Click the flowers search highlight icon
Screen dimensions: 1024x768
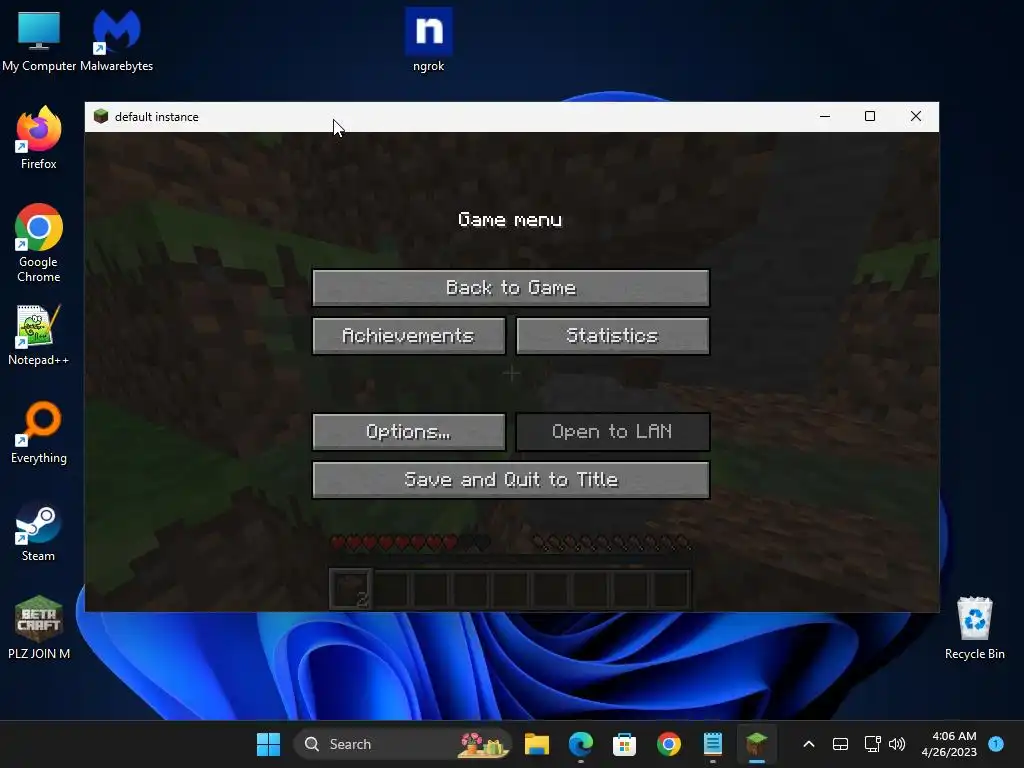pyautogui.click(x=483, y=744)
